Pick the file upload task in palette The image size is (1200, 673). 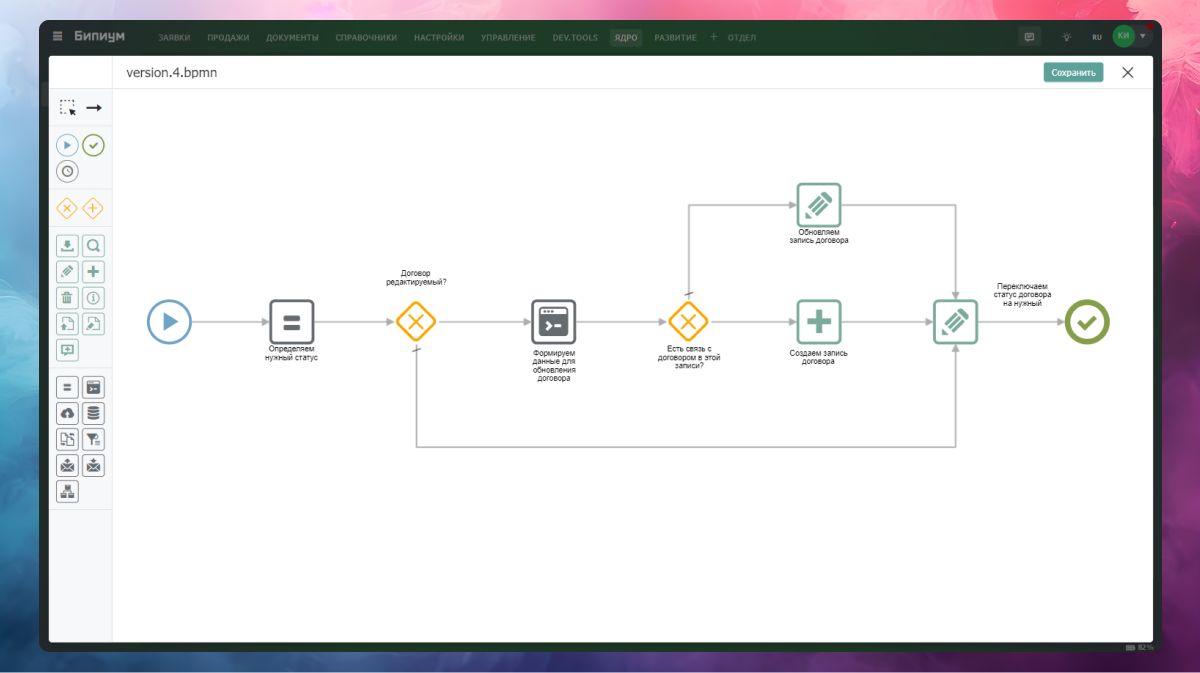point(67,324)
